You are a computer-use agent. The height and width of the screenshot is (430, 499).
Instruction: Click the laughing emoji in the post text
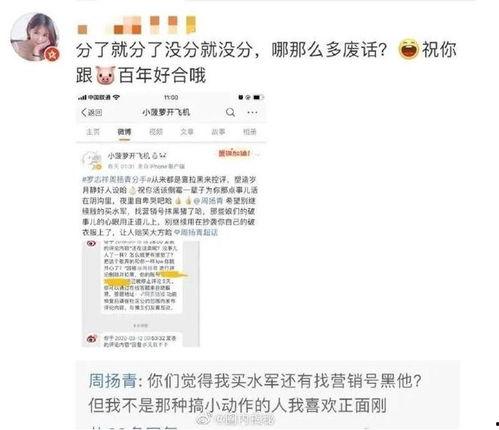pyautogui.click(x=408, y=49)
